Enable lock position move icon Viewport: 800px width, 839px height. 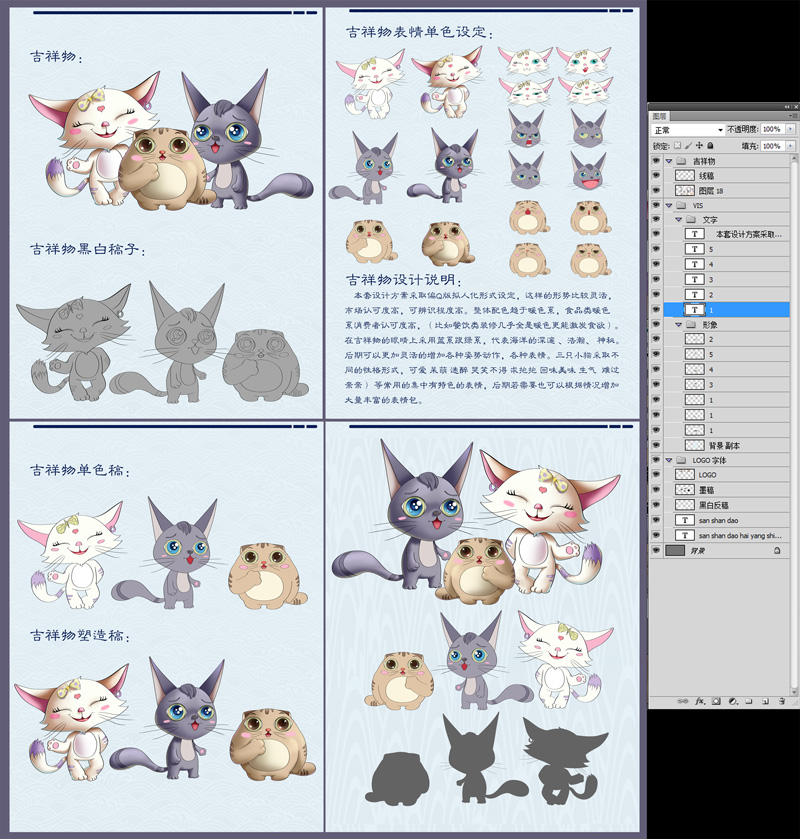tap(699, 146)
